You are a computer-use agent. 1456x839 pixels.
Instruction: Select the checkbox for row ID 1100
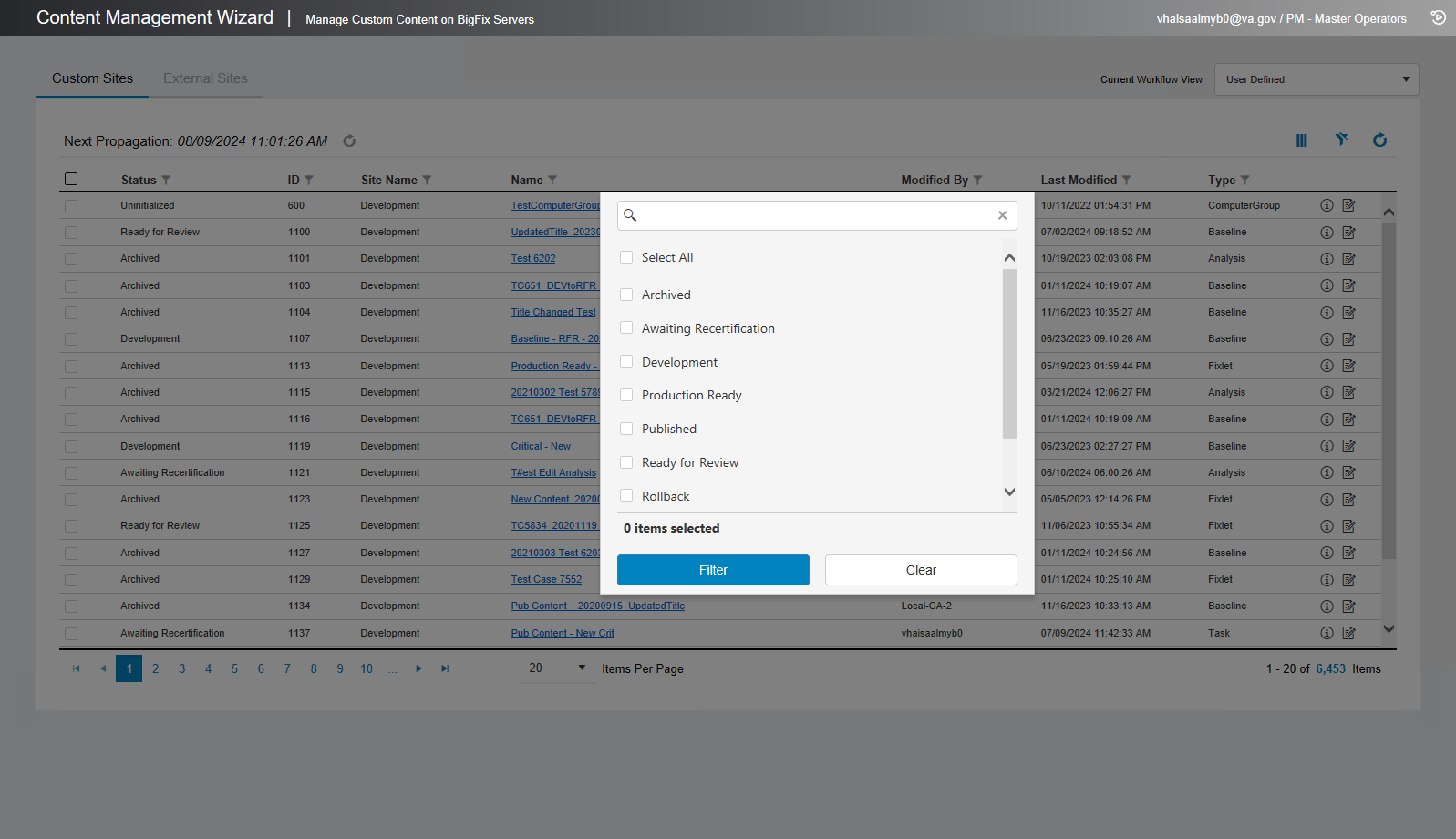[x=71, y=233]
